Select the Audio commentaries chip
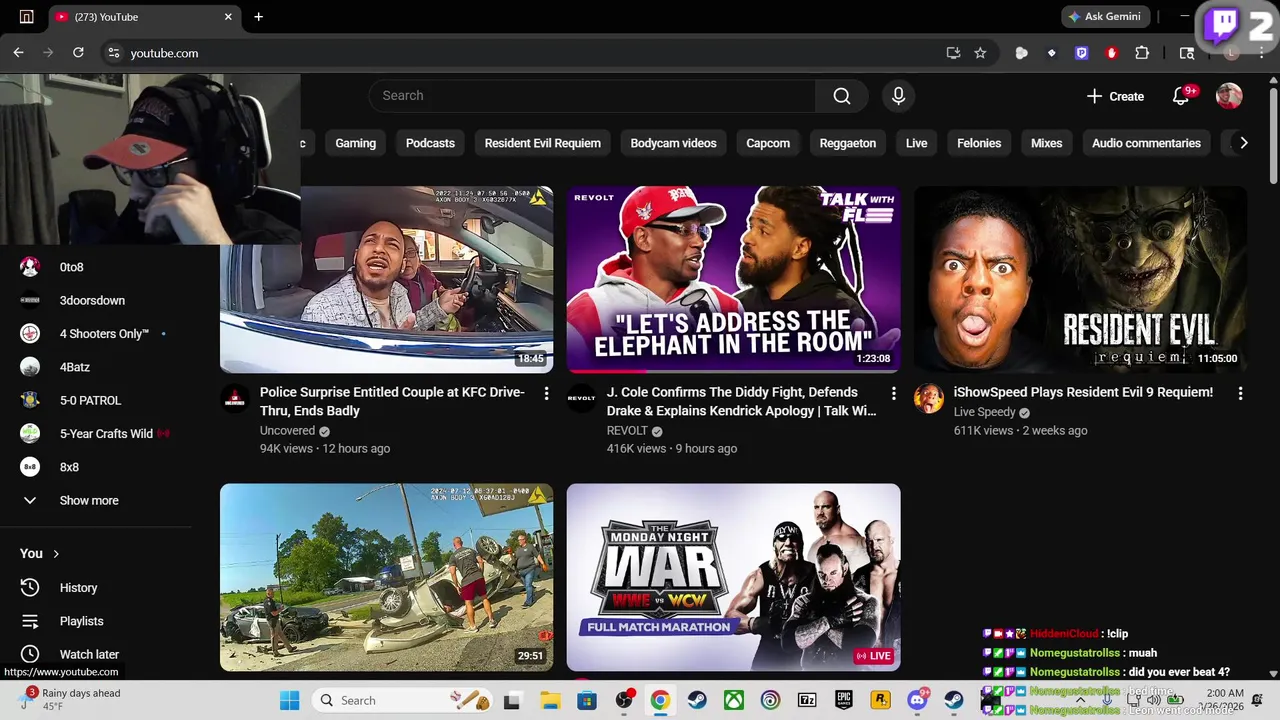 click(1146, 143)
